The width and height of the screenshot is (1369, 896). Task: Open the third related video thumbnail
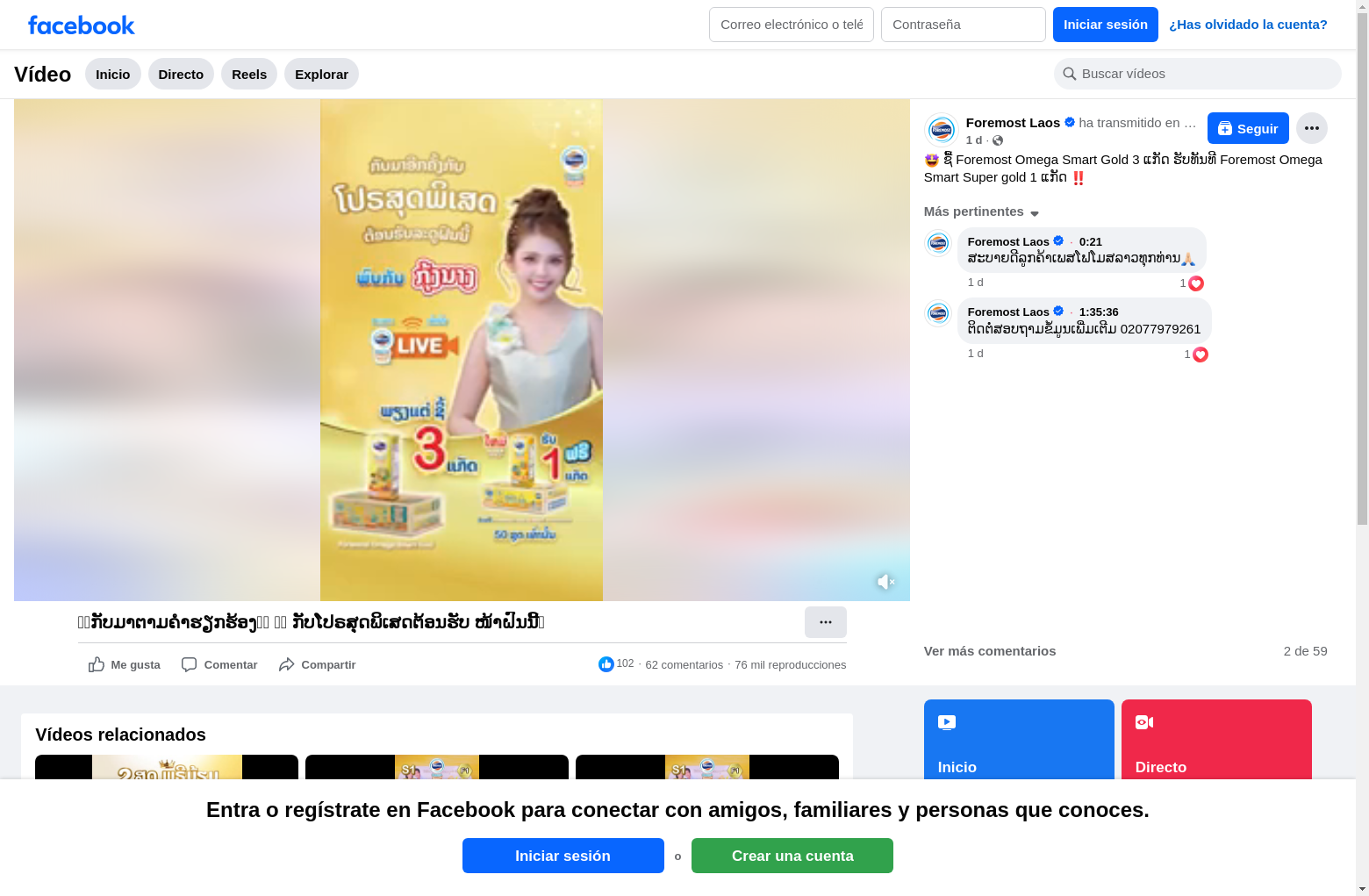tap(707, 767)
